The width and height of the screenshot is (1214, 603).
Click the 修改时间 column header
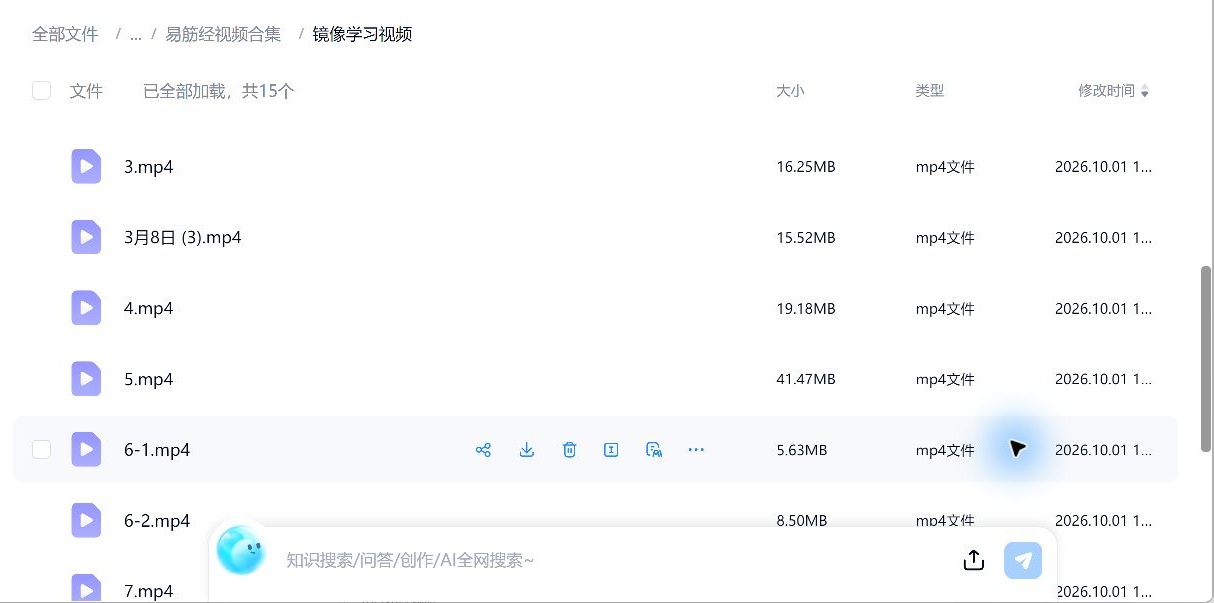tap(1106, 91)
